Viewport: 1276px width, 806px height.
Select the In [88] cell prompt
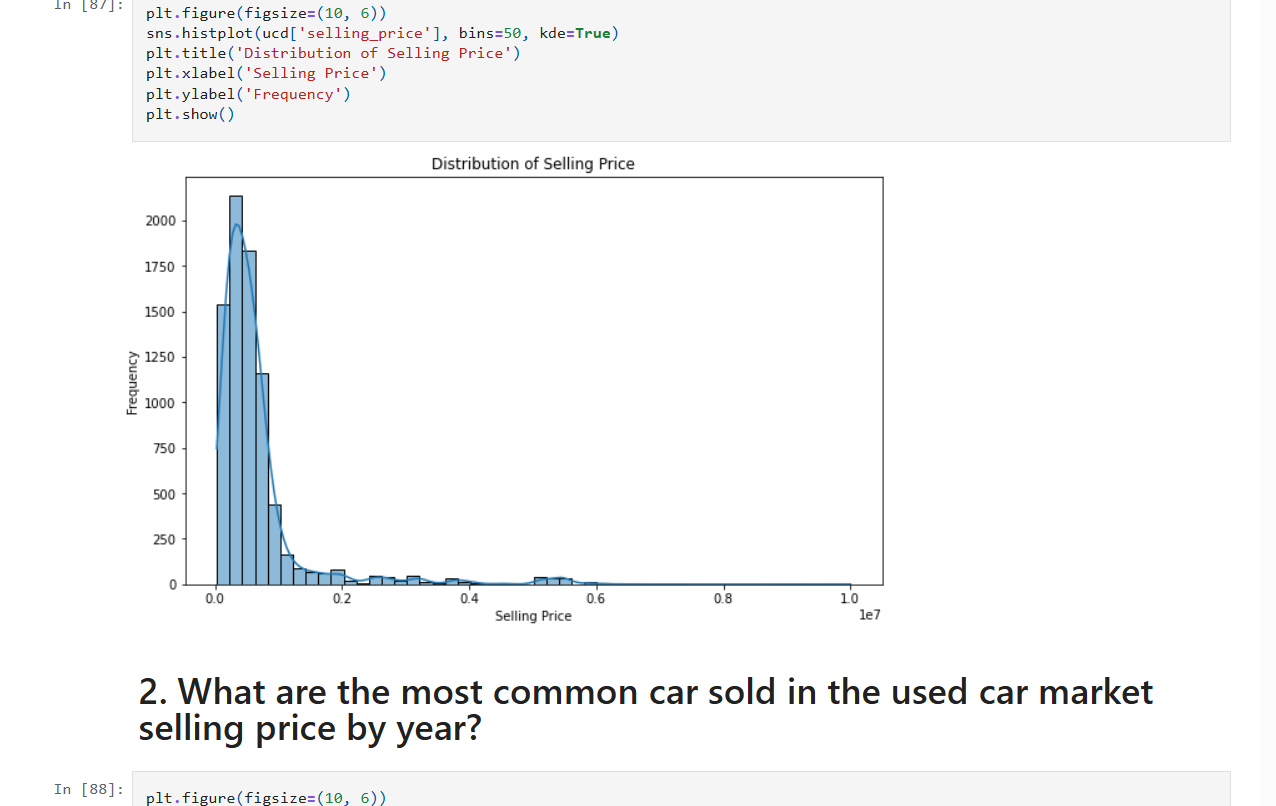pos(89,789)
